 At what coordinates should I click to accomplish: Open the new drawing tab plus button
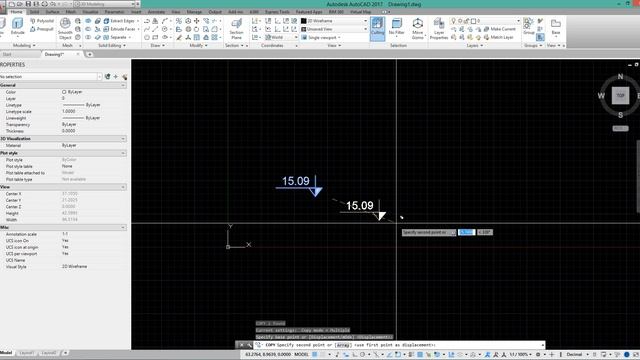tap(89, 54)
